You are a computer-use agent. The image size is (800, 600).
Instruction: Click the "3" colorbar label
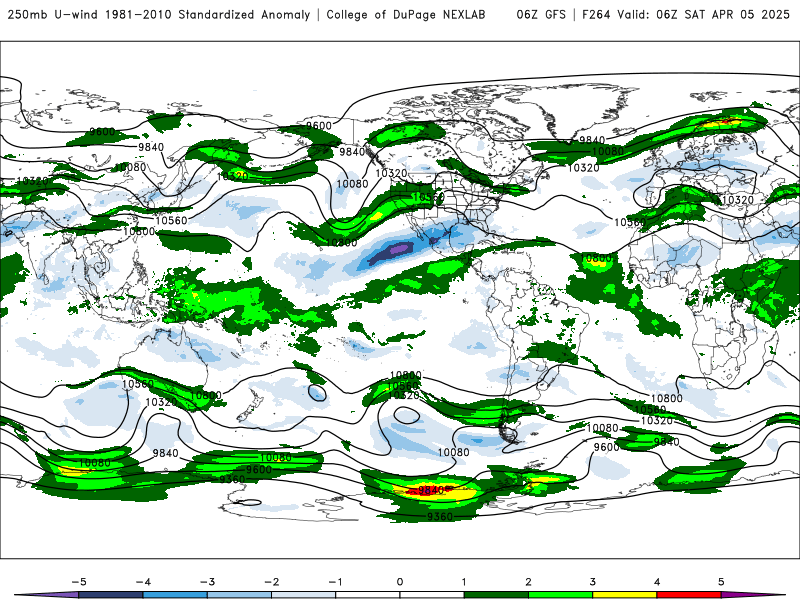593,582
